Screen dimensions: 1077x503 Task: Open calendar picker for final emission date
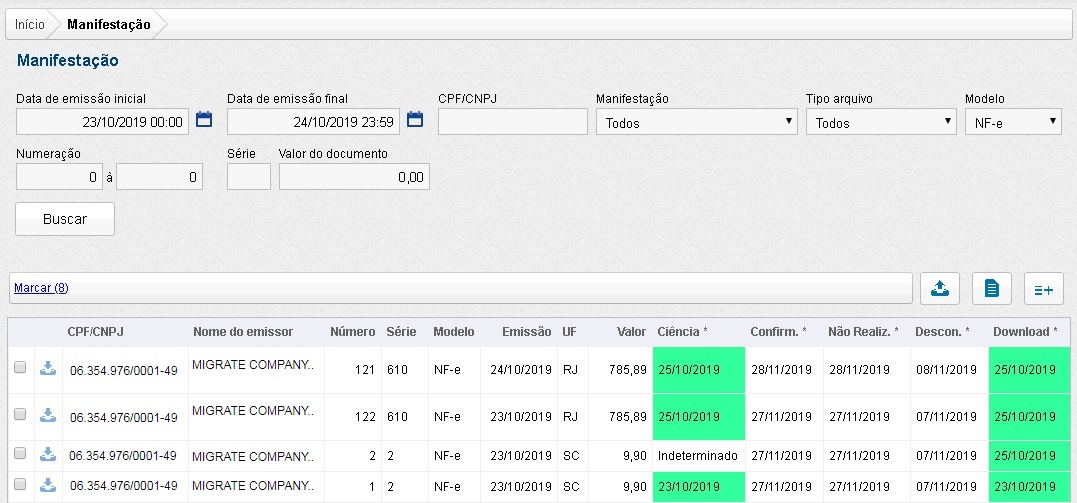(415, 121)
